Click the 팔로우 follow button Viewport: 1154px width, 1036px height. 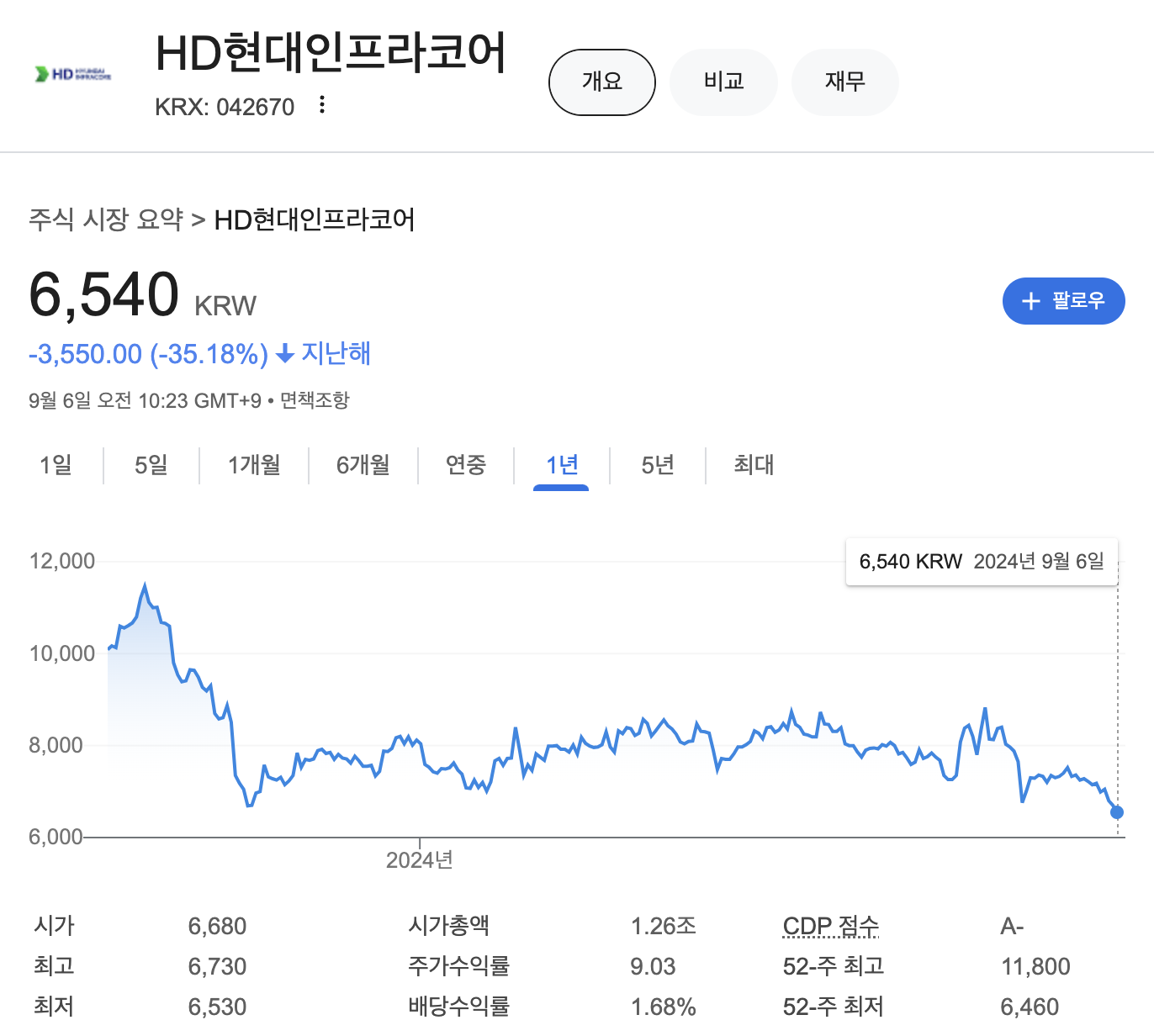click(1064, 301)
